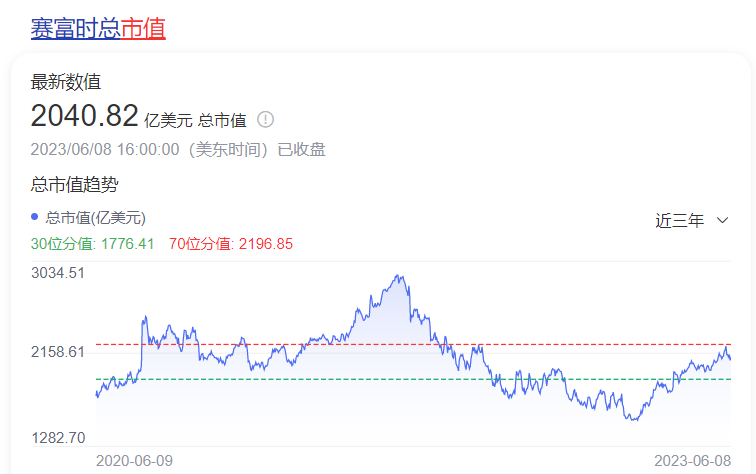
Task: Click the blue legend dot for 总市值(亿美元)
Action: coord(35,216)
